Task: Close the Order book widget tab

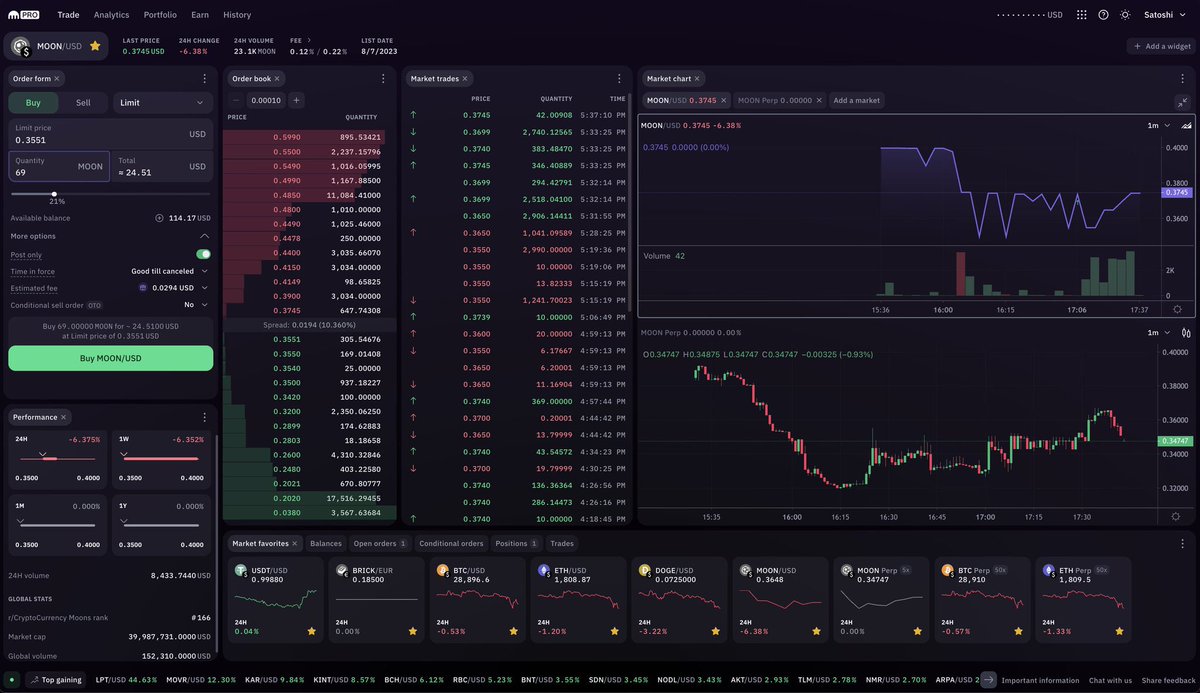Action: (x=278, y=78)
